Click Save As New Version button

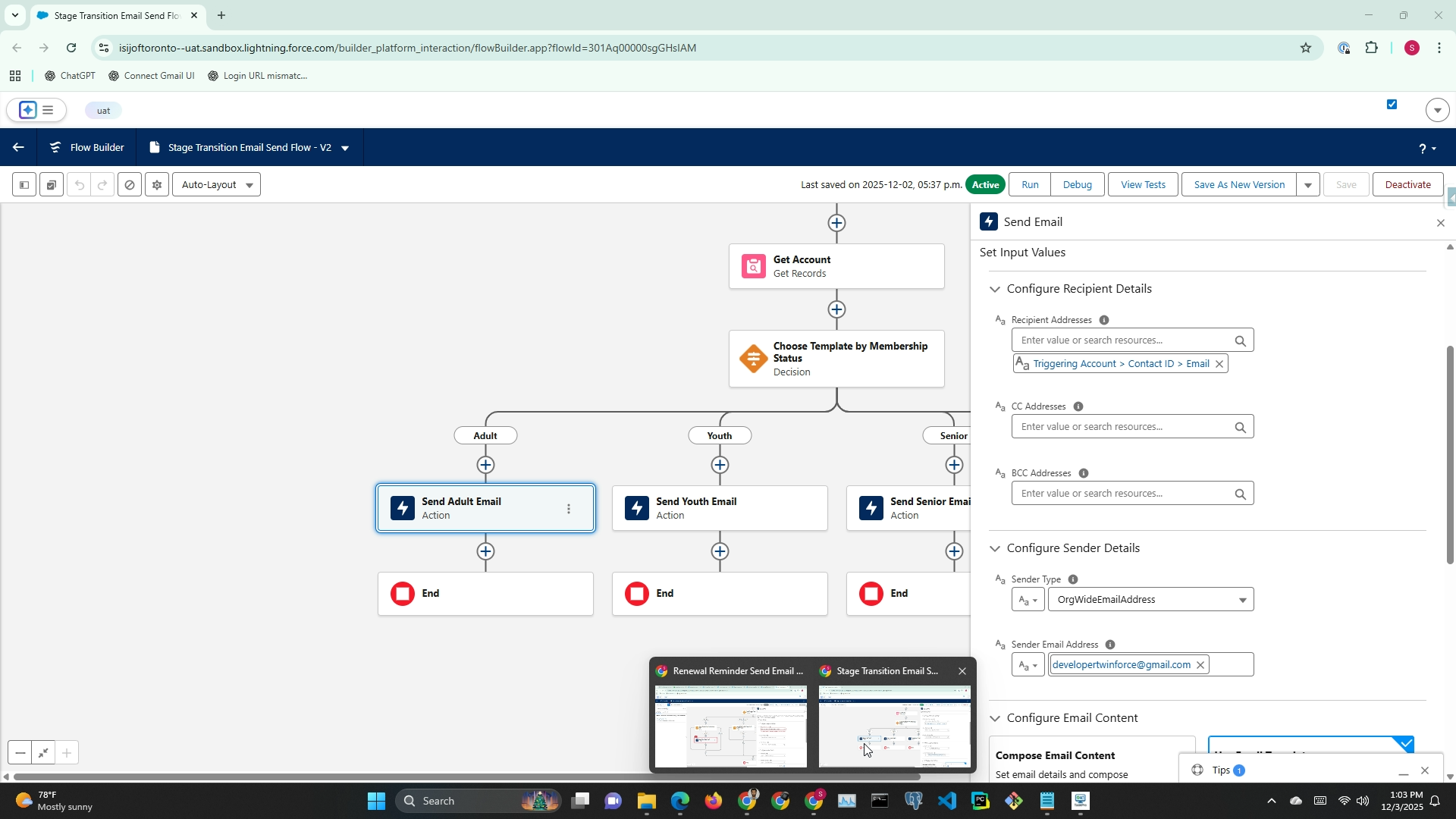click(x=1238, y=185)
